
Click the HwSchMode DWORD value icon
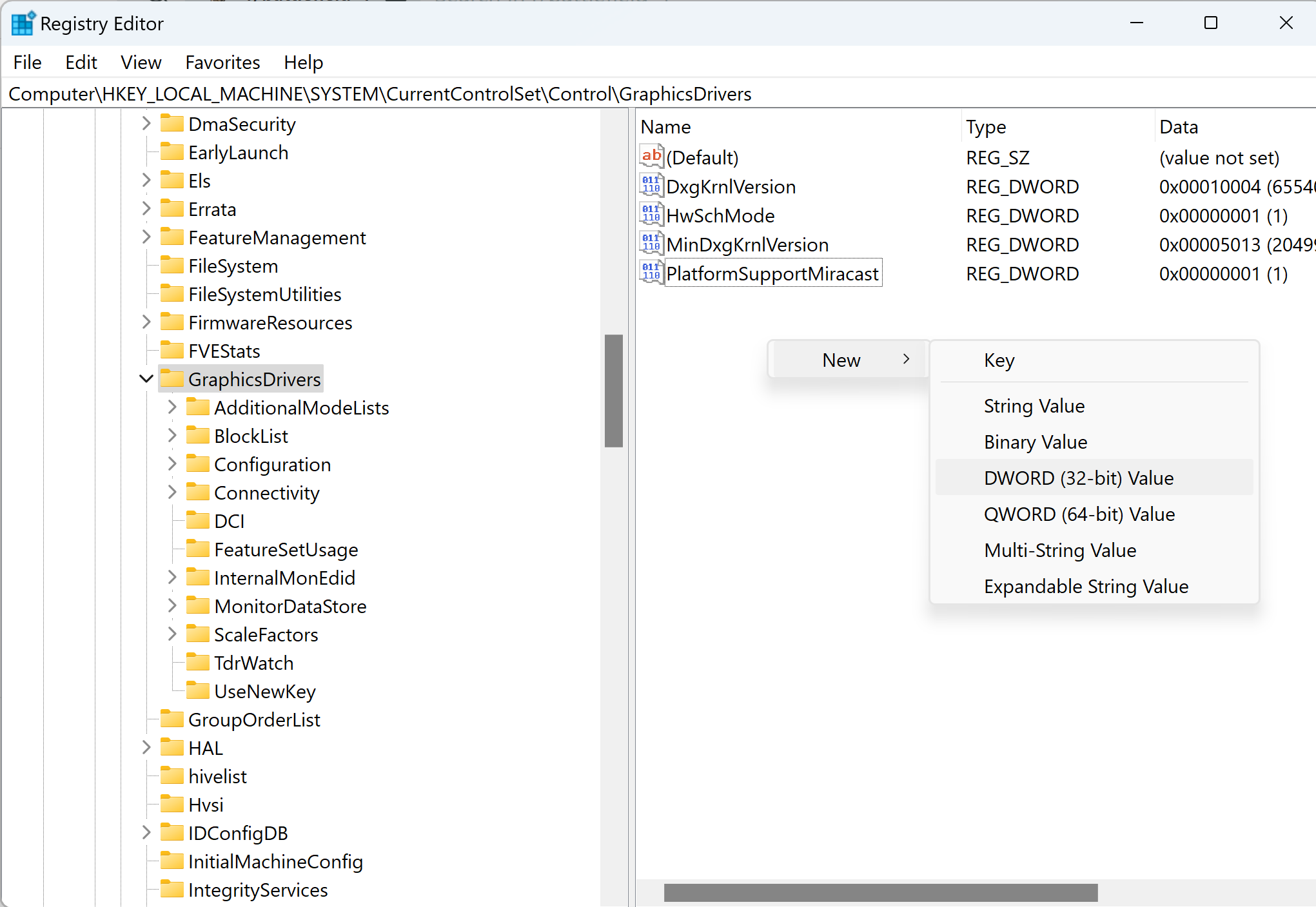[651, 215]
